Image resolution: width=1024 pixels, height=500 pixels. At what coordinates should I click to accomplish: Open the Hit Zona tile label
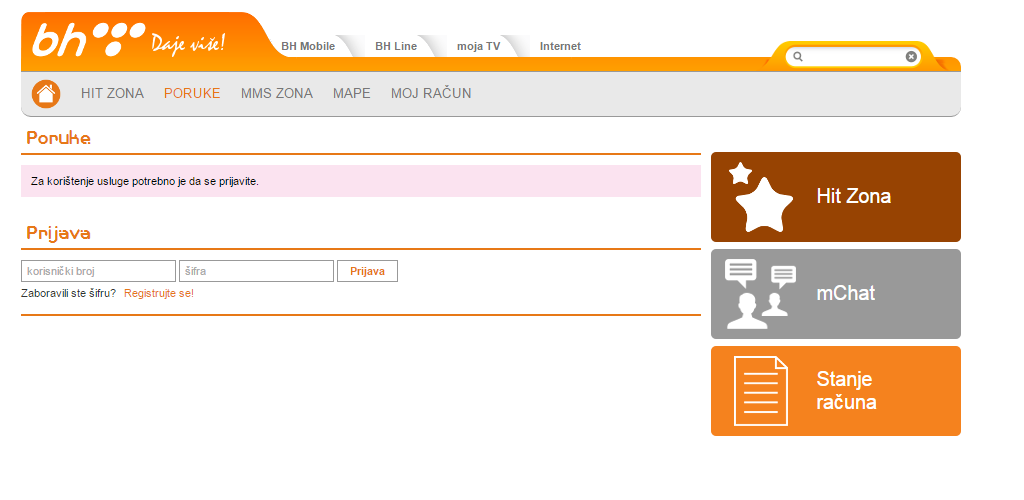pos(854,196)
